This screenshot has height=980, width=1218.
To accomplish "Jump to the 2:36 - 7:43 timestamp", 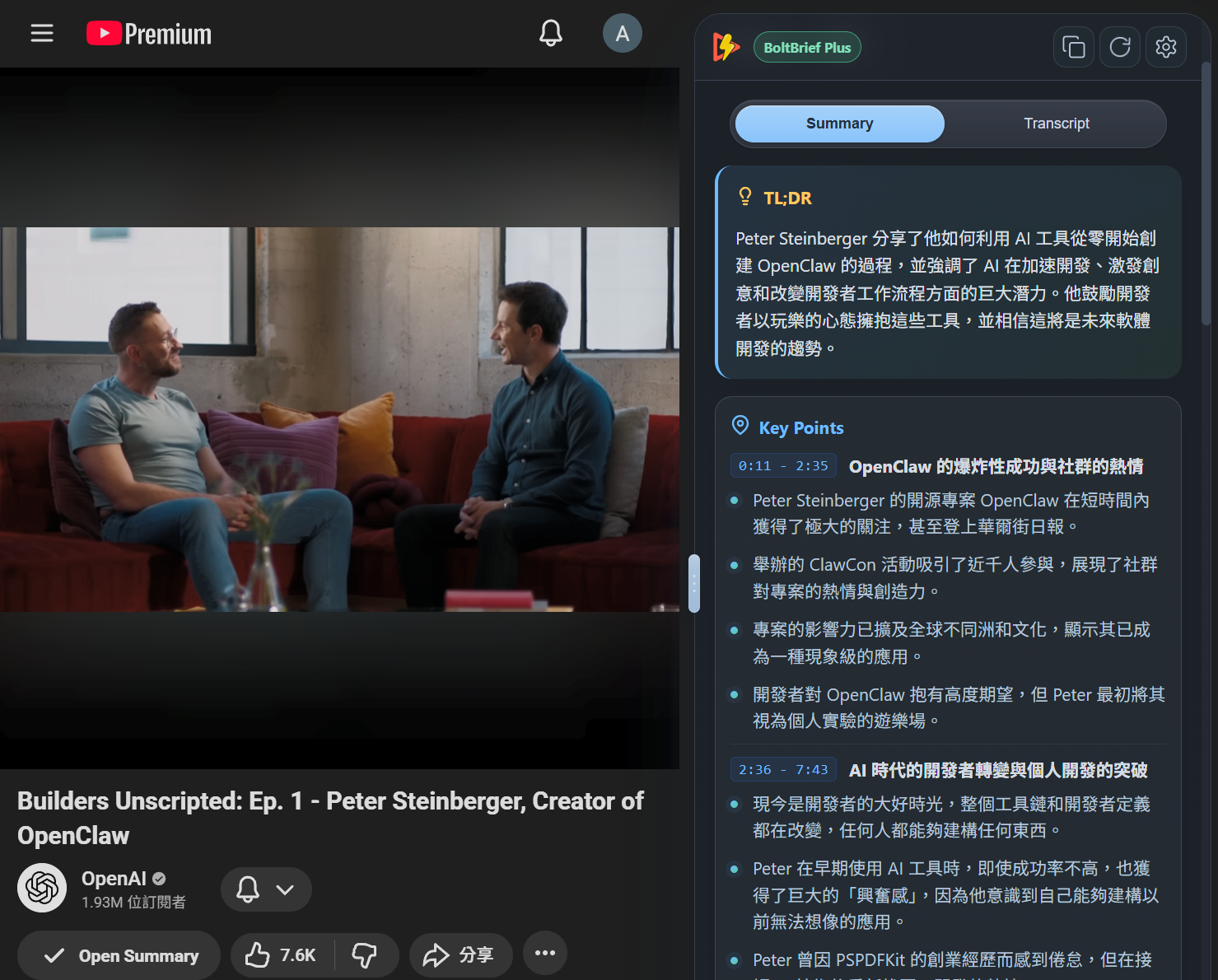I will pyautogui.click(x=783, y=770).
